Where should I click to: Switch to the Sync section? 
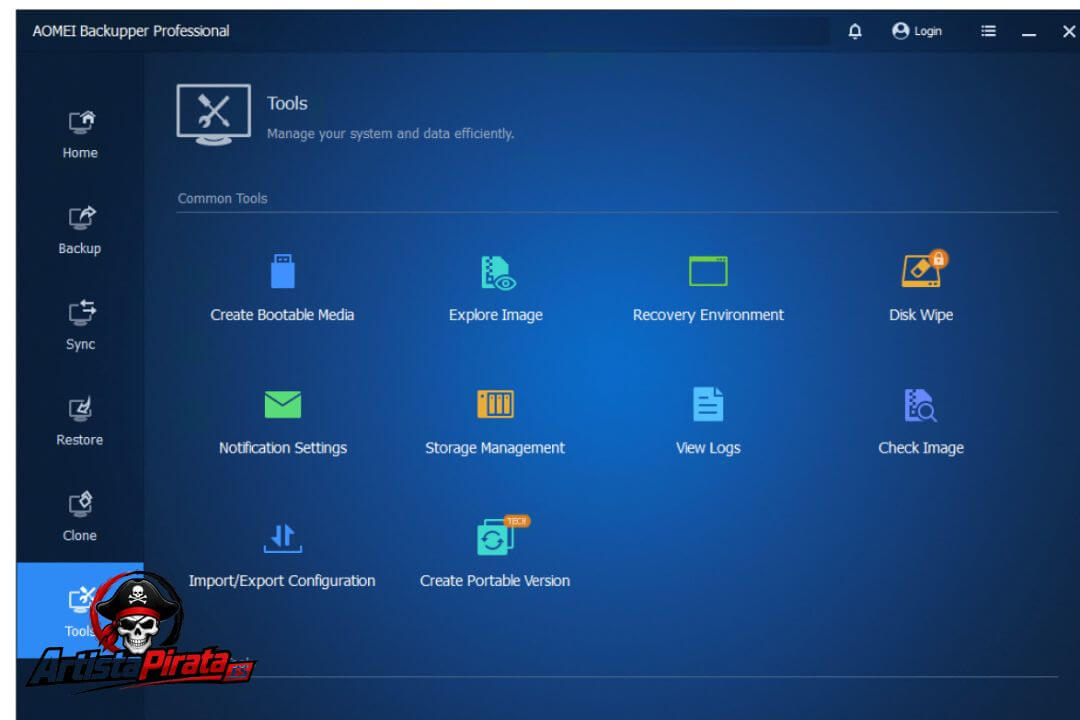click(80, 327)
